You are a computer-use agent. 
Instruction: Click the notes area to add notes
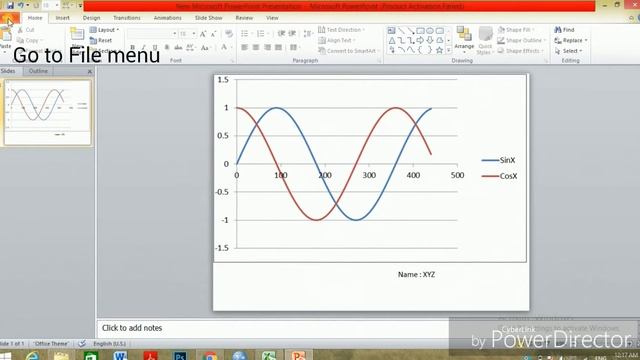tap(273, 328)
